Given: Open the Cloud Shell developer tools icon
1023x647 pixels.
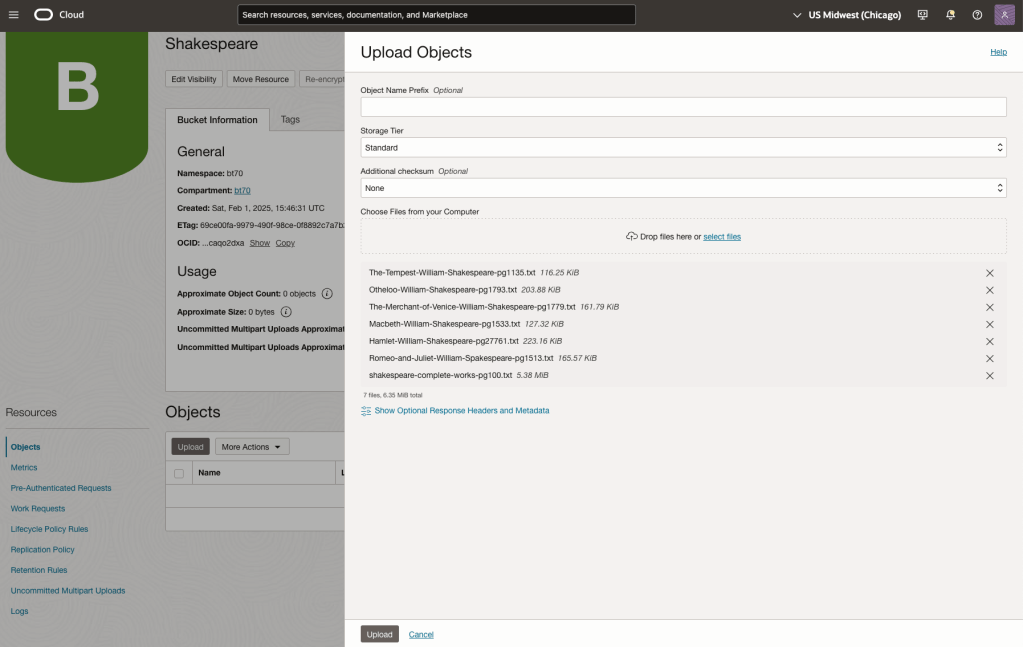Looking at the screenshot, I should [x=922, y=15].
